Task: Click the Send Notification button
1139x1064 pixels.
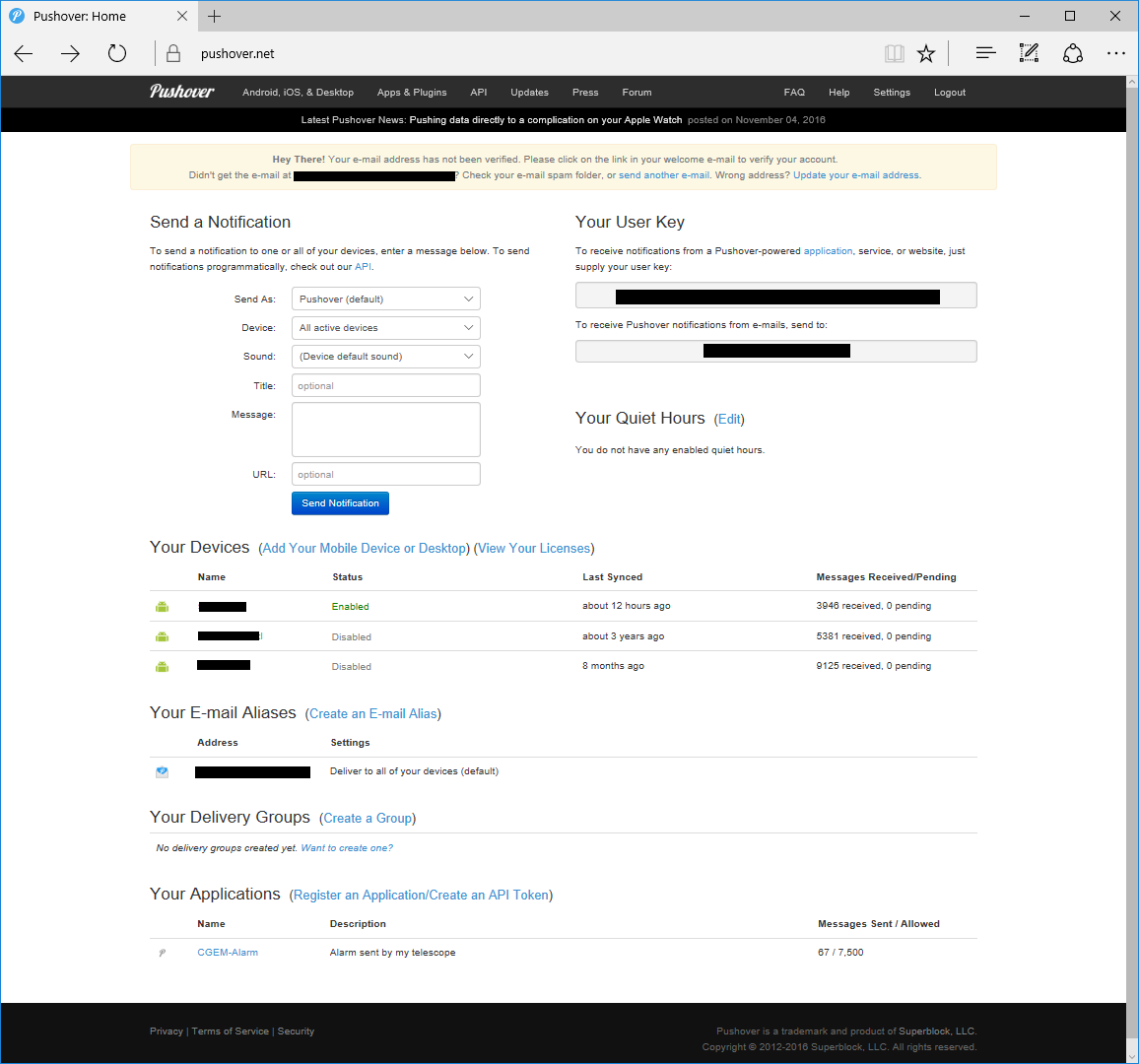Action: pyautogui.click(x=340, y=503)
